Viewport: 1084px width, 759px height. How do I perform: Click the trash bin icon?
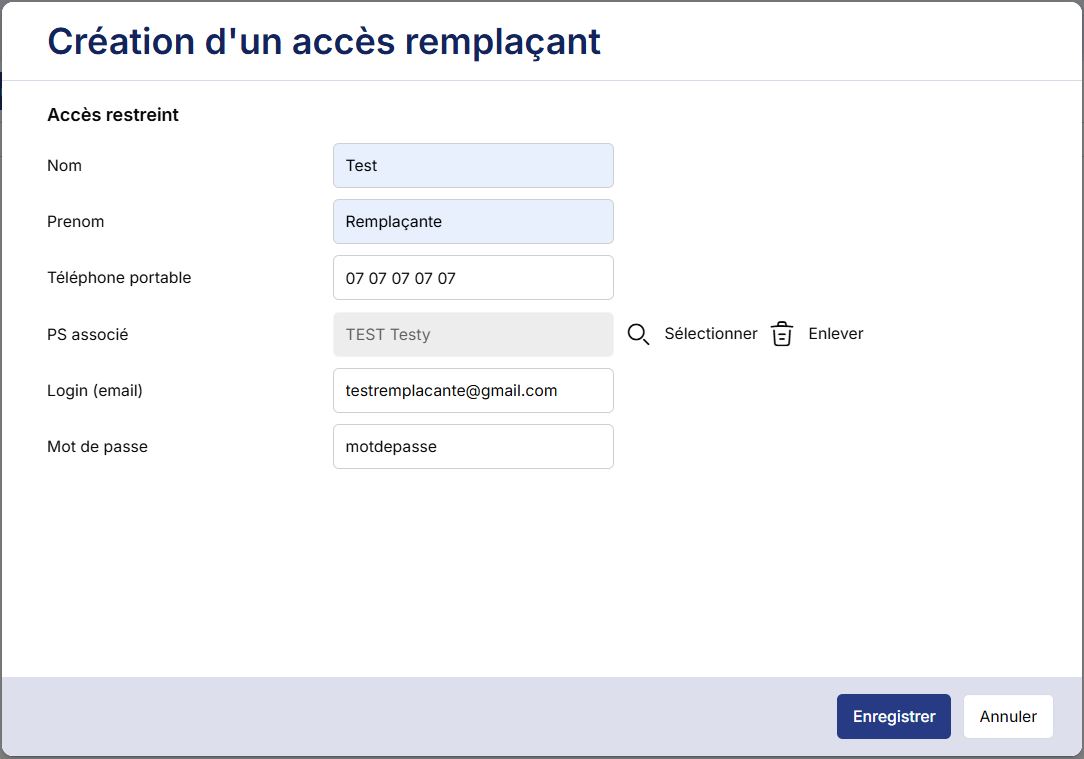(782, 334)
